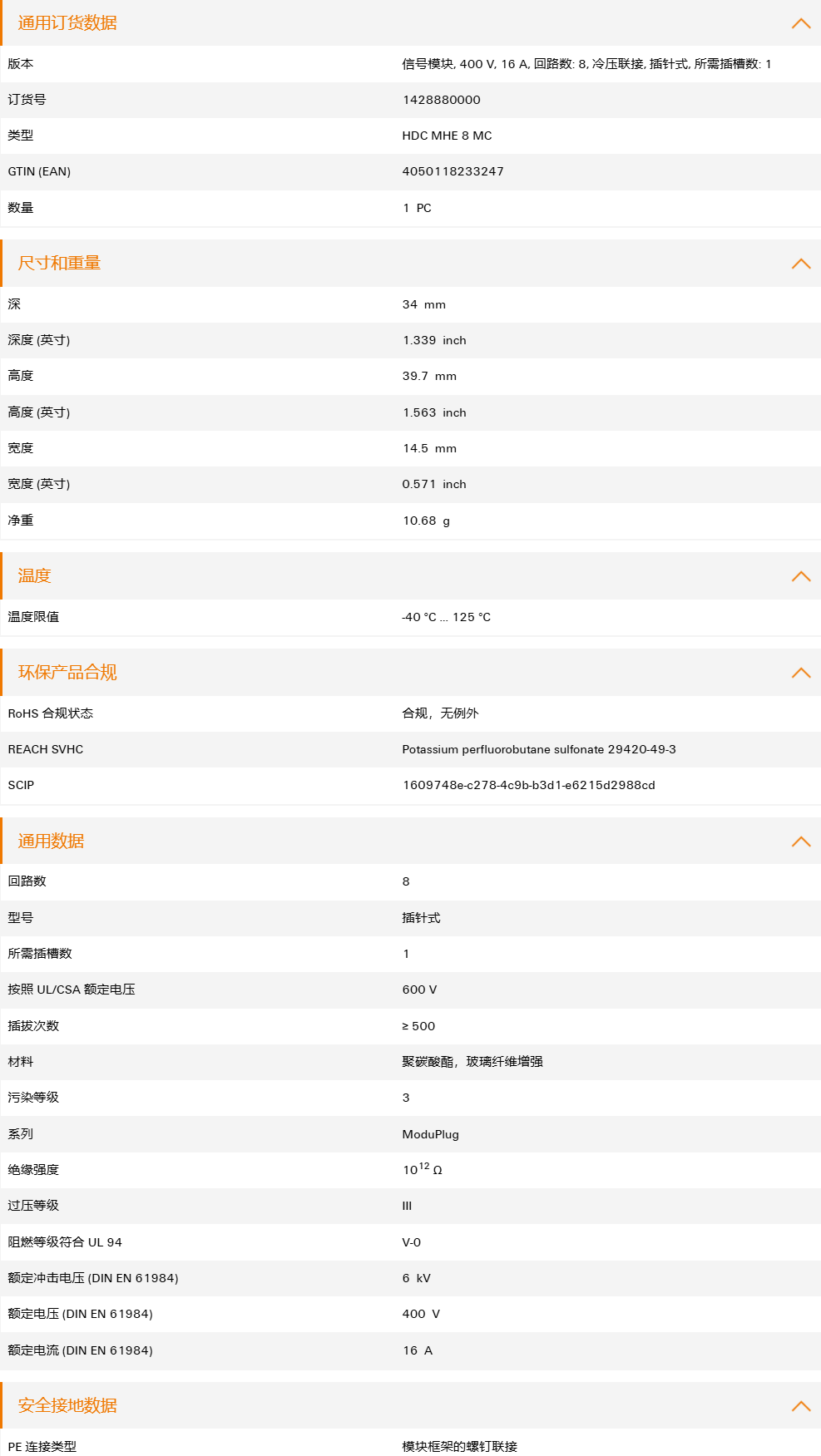Click the up-arrow icon for 通用数据
Viewport: 821px width, 1456px height.
tap(800, 842)
